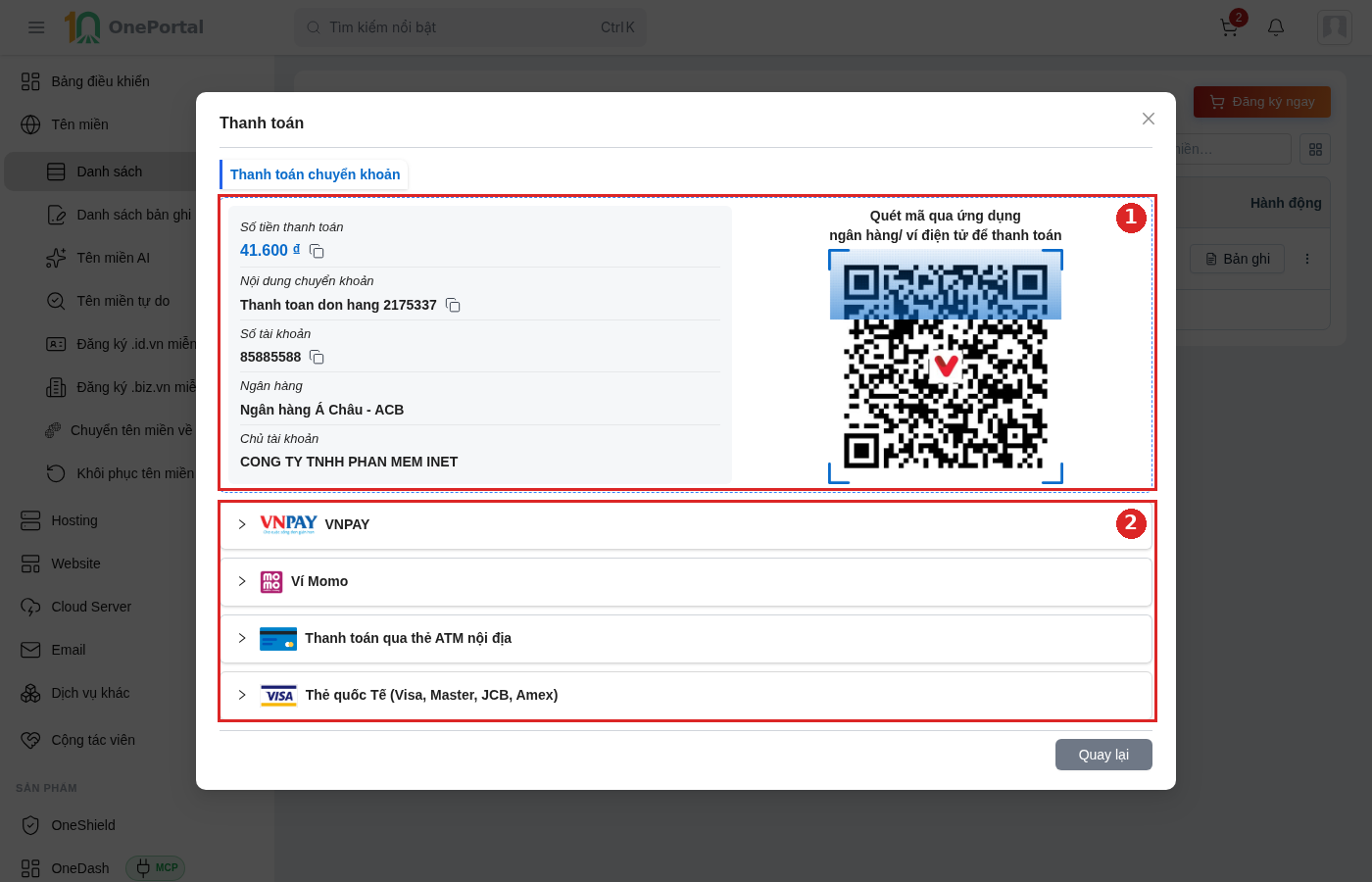
Task: Select Danh sách in sidebar
Action: tap(108, 171)
